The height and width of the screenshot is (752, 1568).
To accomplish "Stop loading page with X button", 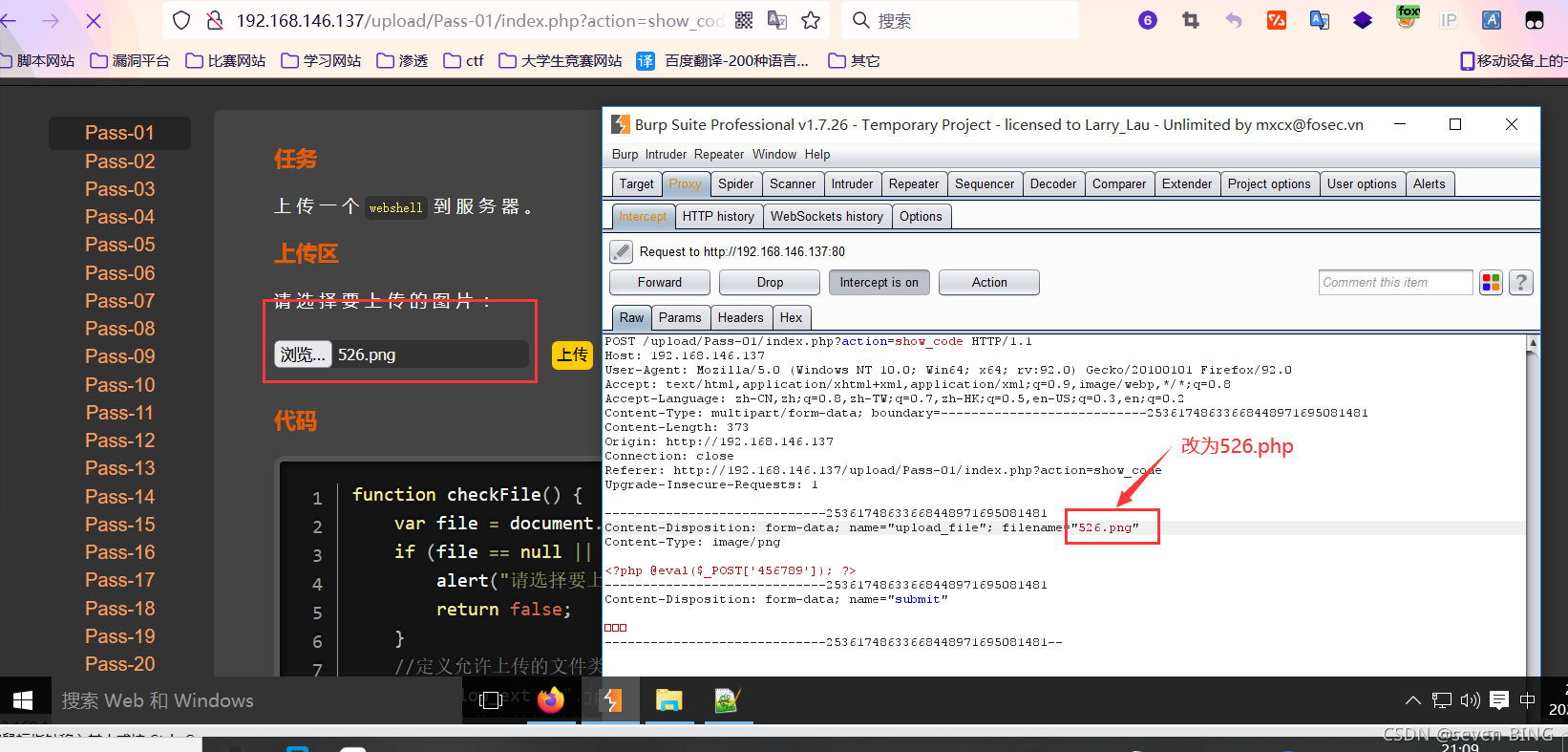I will pyautogui.click(x=94, y=20).
